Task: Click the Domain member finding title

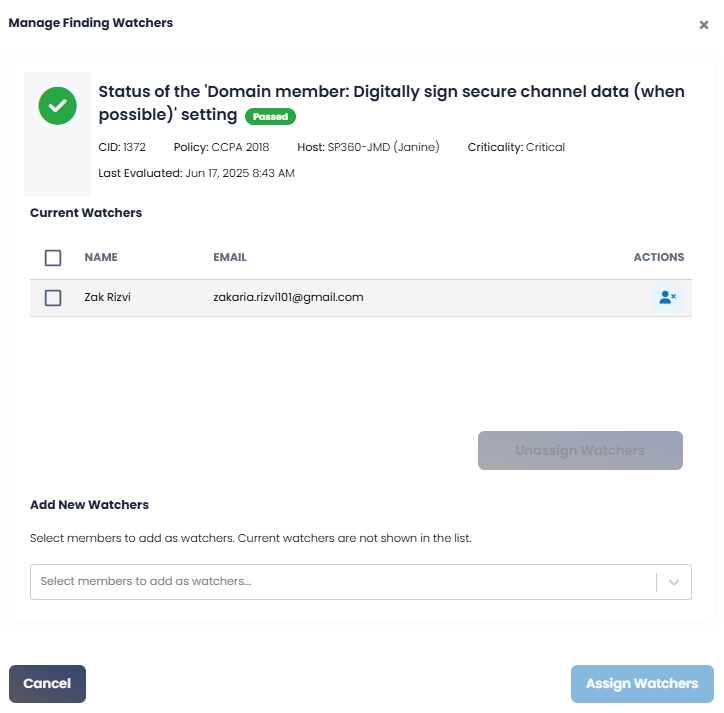Action: pos(392,103)
